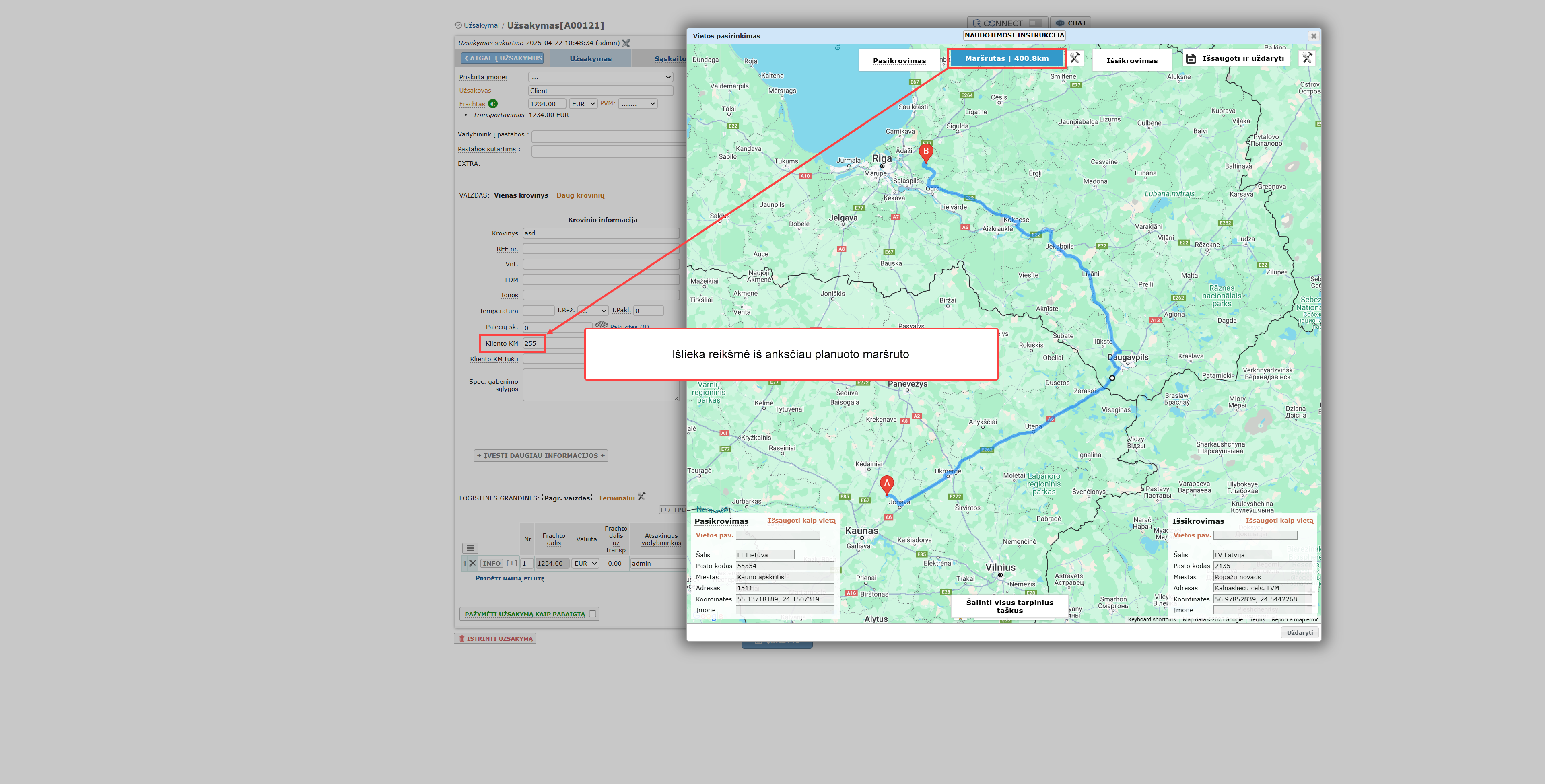Viewport: 1545px width, 784px height.
Task: Open the hamburger menu above the freight table
Action: (470, 548)
